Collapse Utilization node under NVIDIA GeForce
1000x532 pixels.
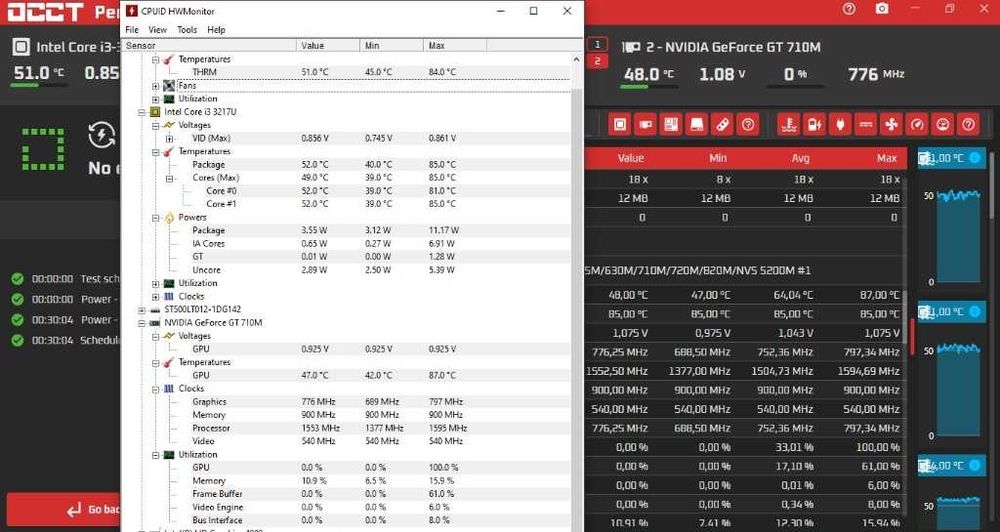(x=155, y=455)
